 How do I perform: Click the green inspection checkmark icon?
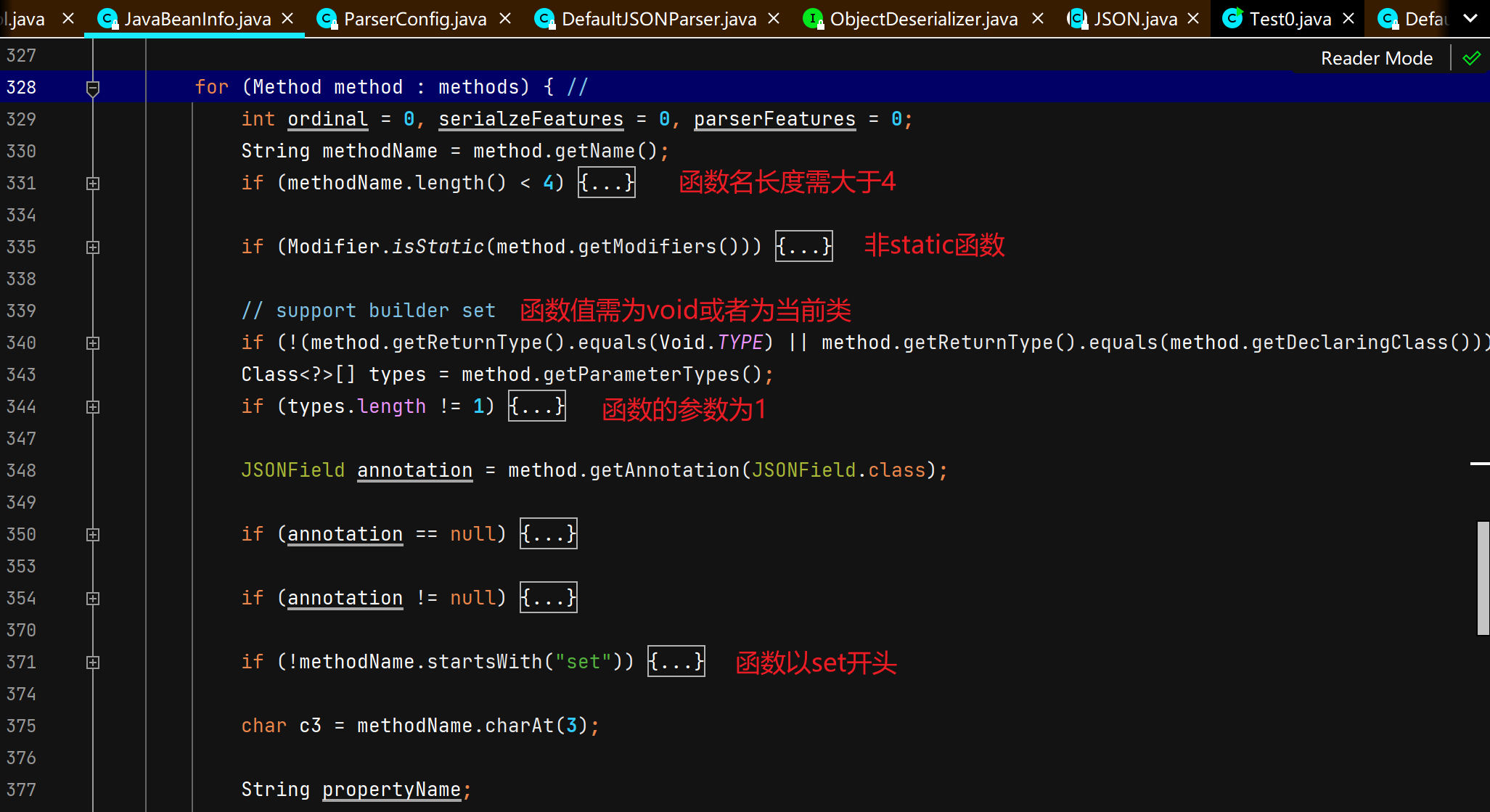pyautogui.click(x=1471, y=58)
